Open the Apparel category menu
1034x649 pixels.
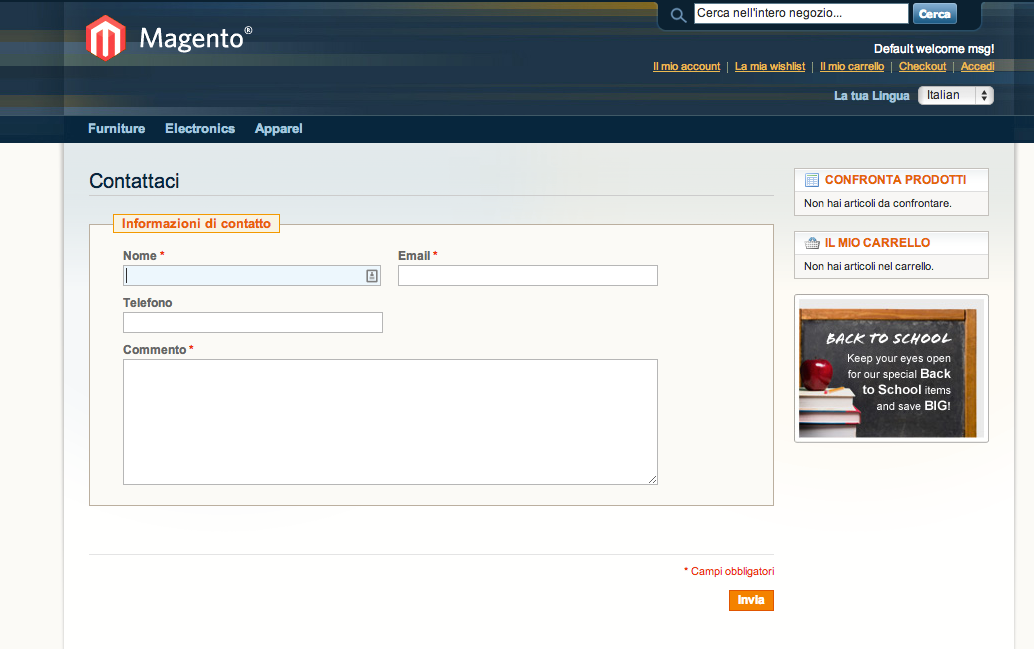(x=278, y=129)
